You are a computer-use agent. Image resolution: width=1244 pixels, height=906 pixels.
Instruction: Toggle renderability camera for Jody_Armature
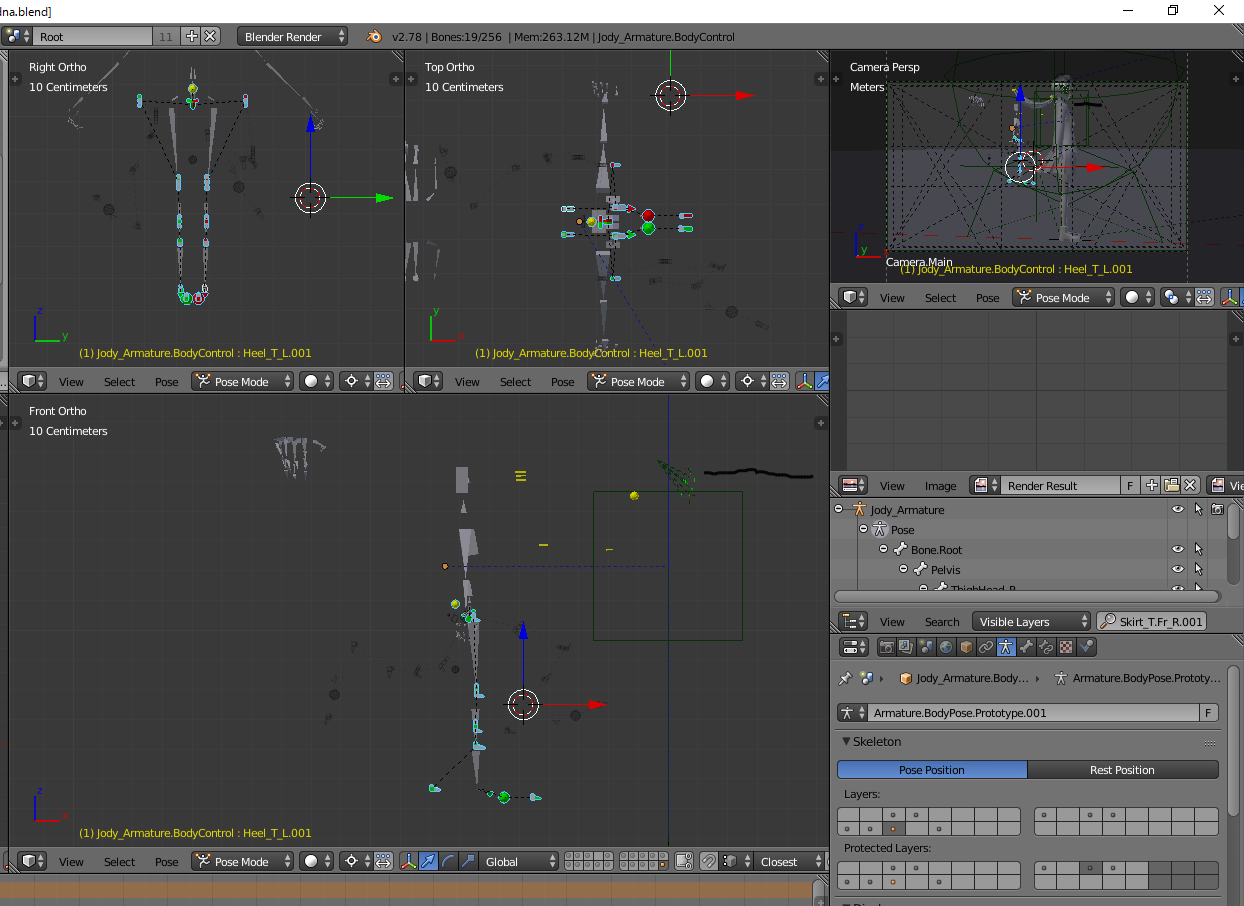(1217, 510)
